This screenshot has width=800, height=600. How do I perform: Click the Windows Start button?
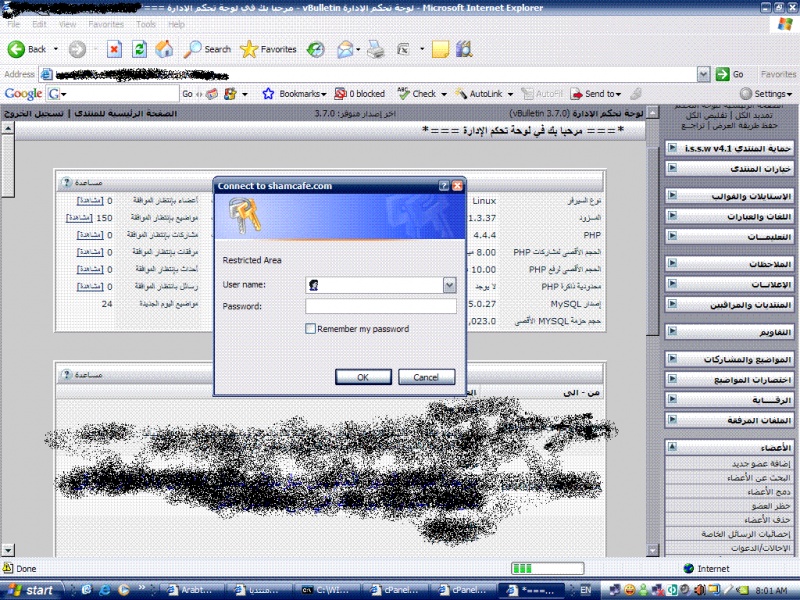30,590
